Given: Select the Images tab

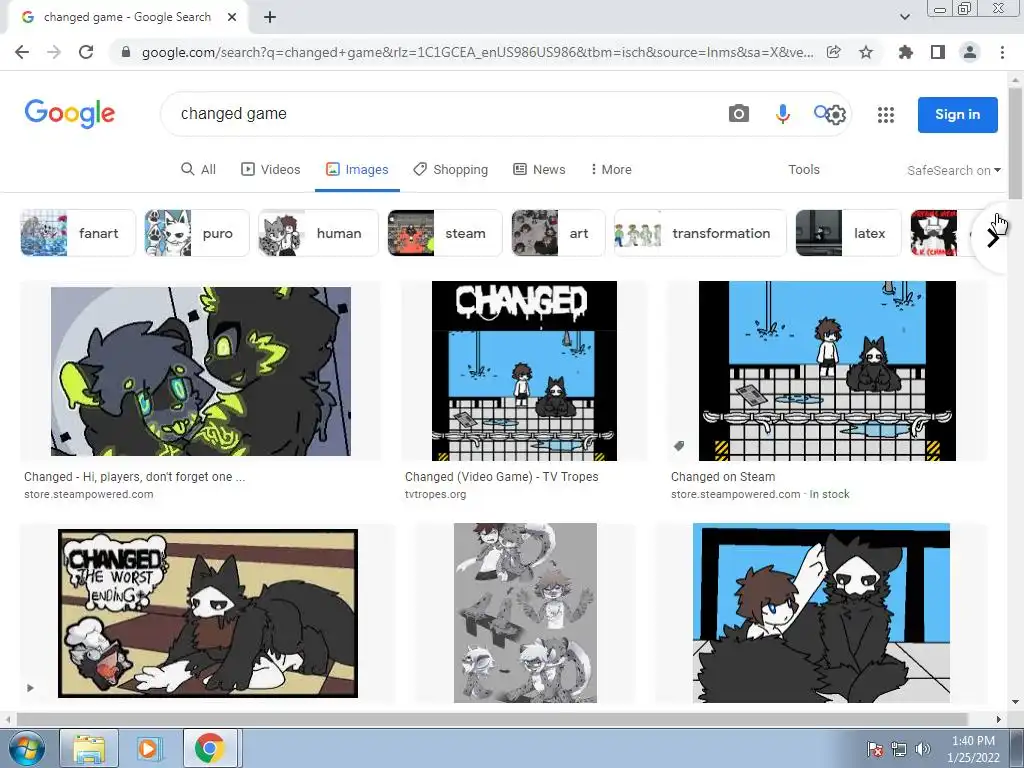Looking at the screenshot, I should 357,169.
